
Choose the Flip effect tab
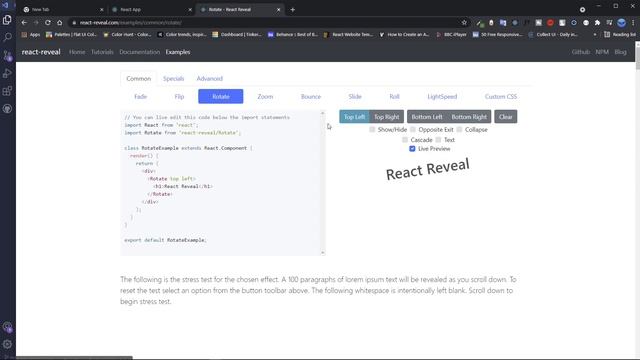[x=179, y=97]
